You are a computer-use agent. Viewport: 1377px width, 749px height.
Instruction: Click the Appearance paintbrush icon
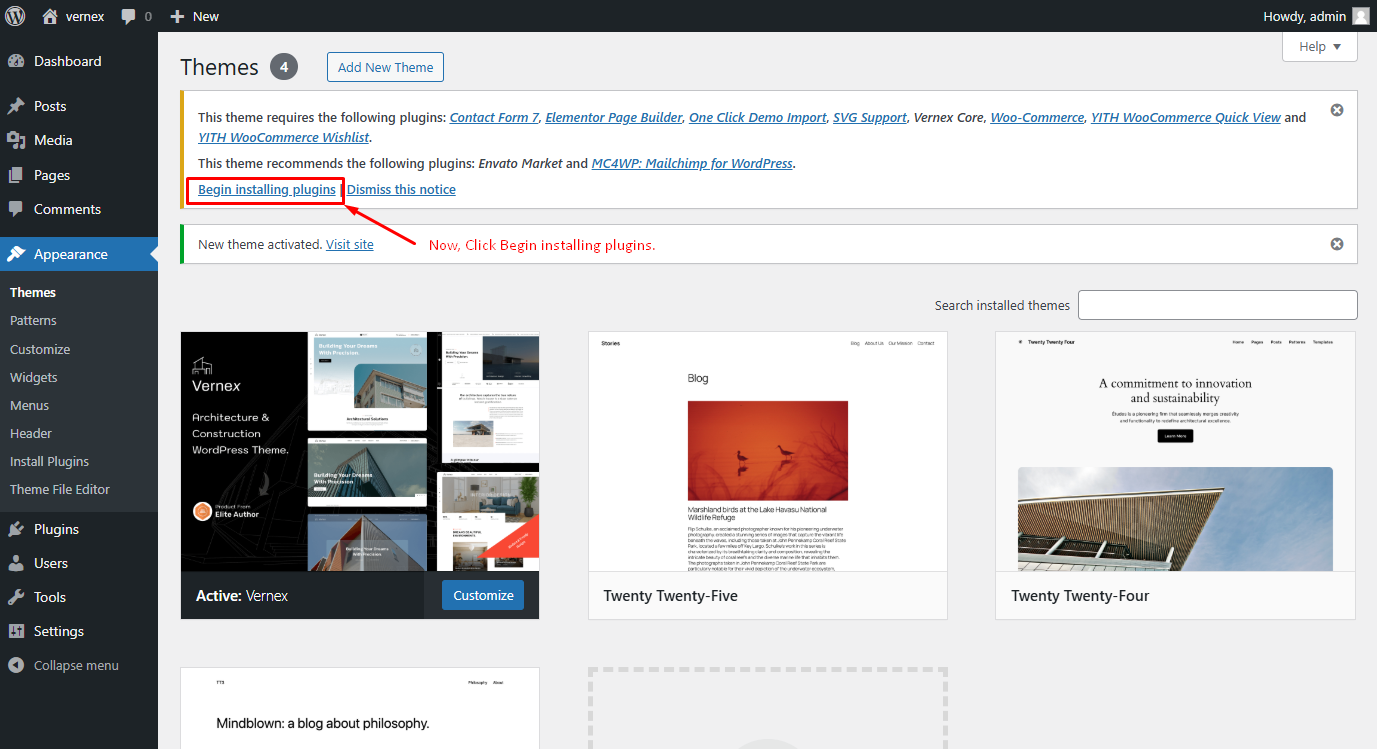coord(16,254)
